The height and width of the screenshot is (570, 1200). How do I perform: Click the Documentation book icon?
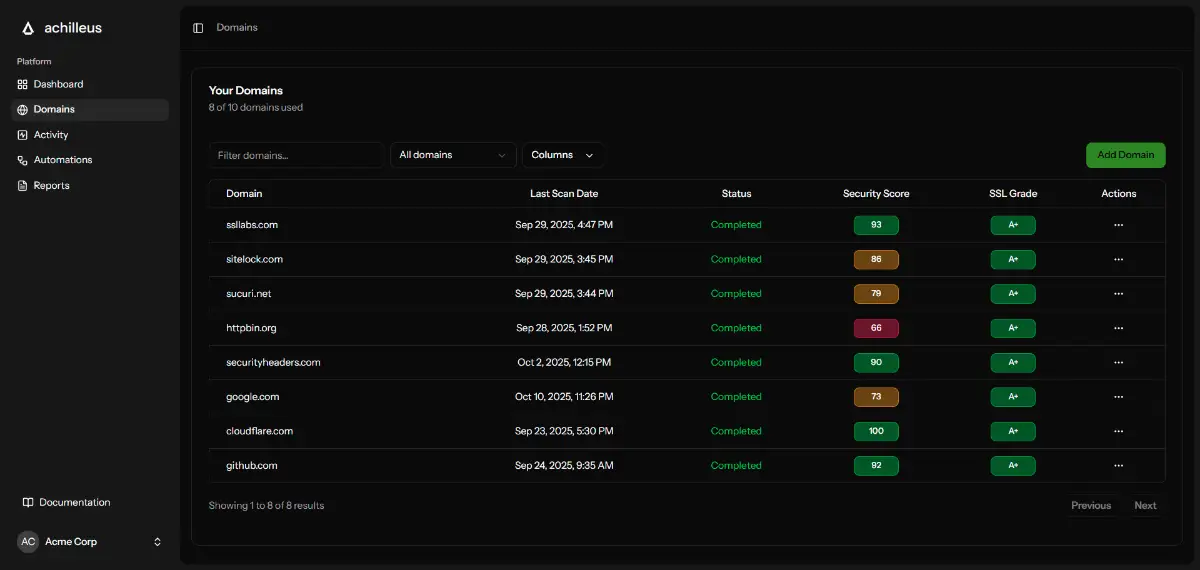[29, 503]
